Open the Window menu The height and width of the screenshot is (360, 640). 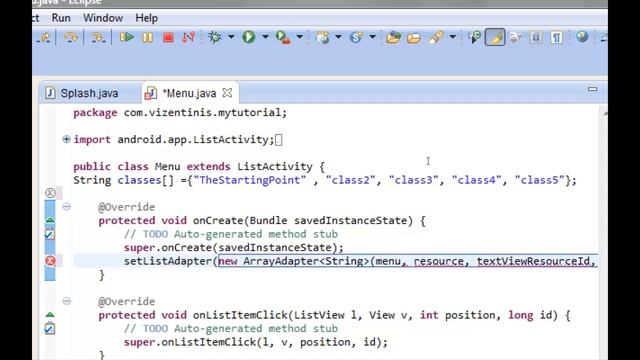(103, 18)
